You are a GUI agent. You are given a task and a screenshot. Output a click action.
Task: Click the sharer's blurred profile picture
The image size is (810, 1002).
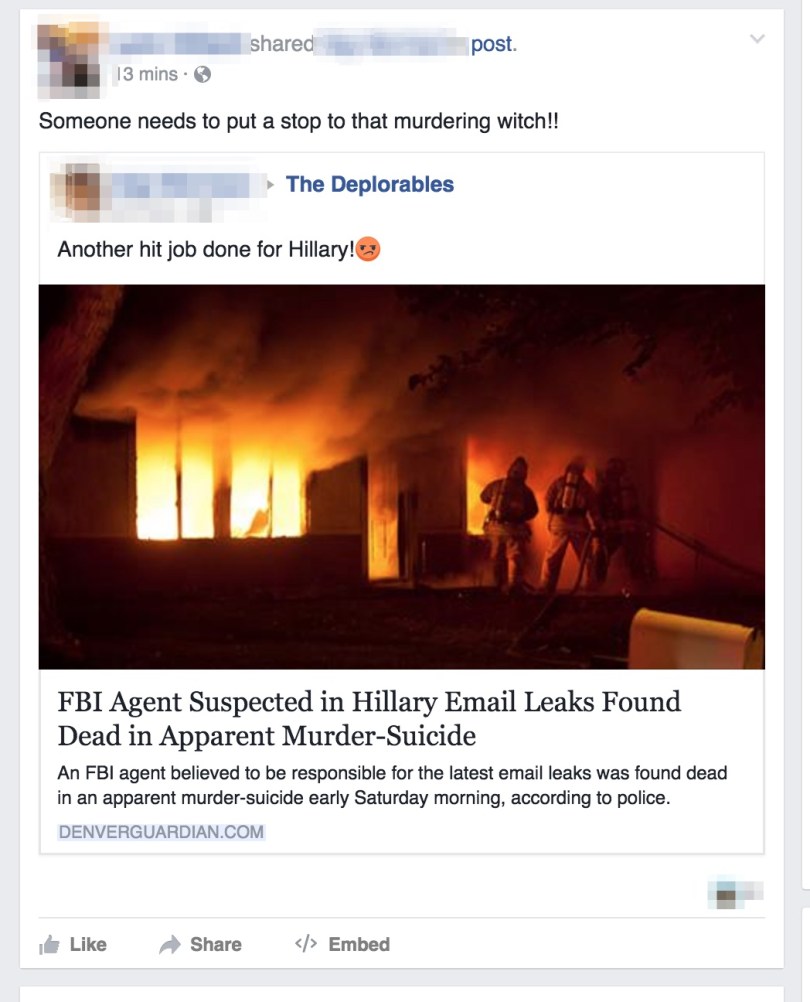[x=68, y=59]
